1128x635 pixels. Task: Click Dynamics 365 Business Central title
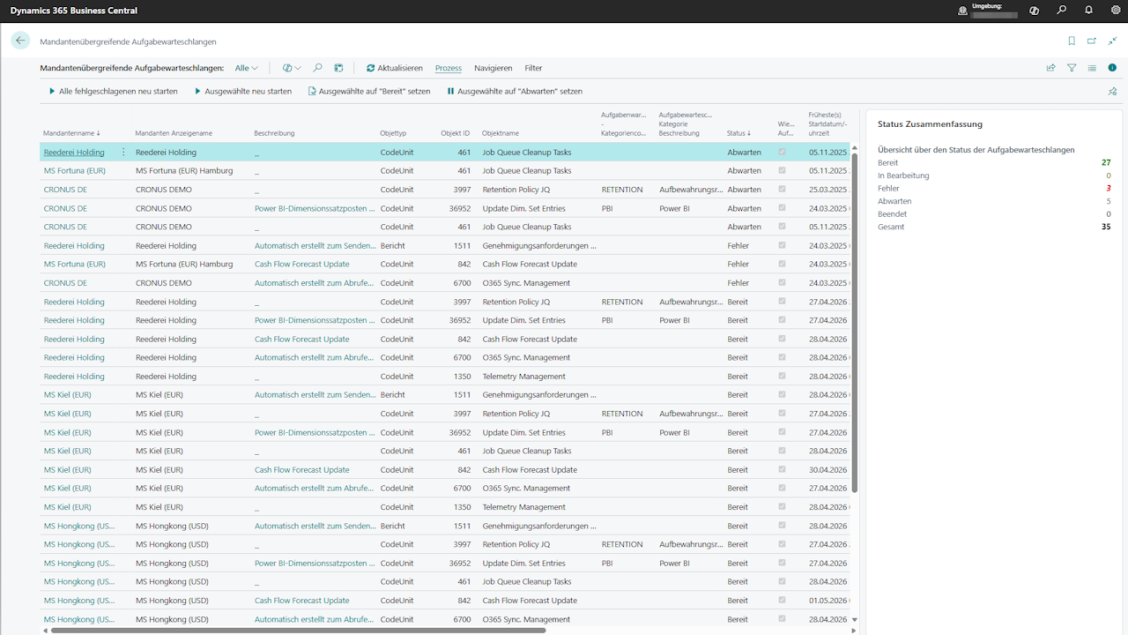click(x=73, y=10)
